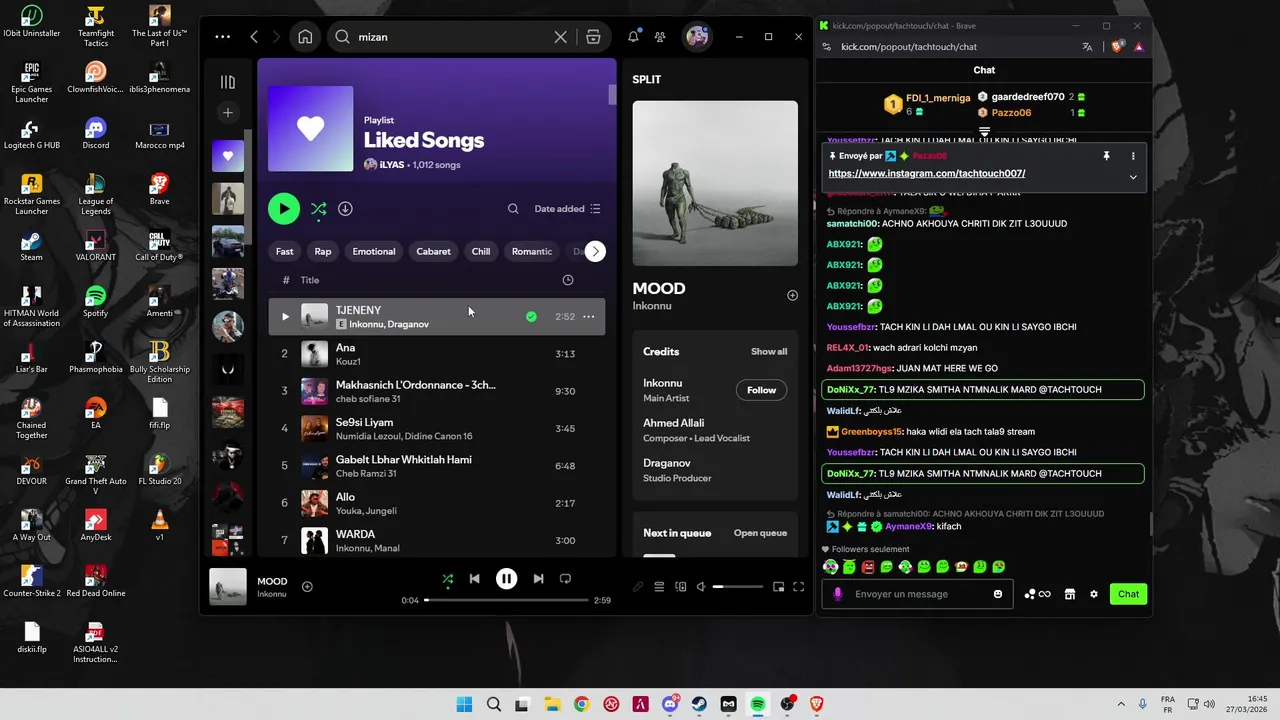The height and width of the screenshot is (720, 1280).
Task: Click 'Show all' credits link
Action: [x=769, y=352]
